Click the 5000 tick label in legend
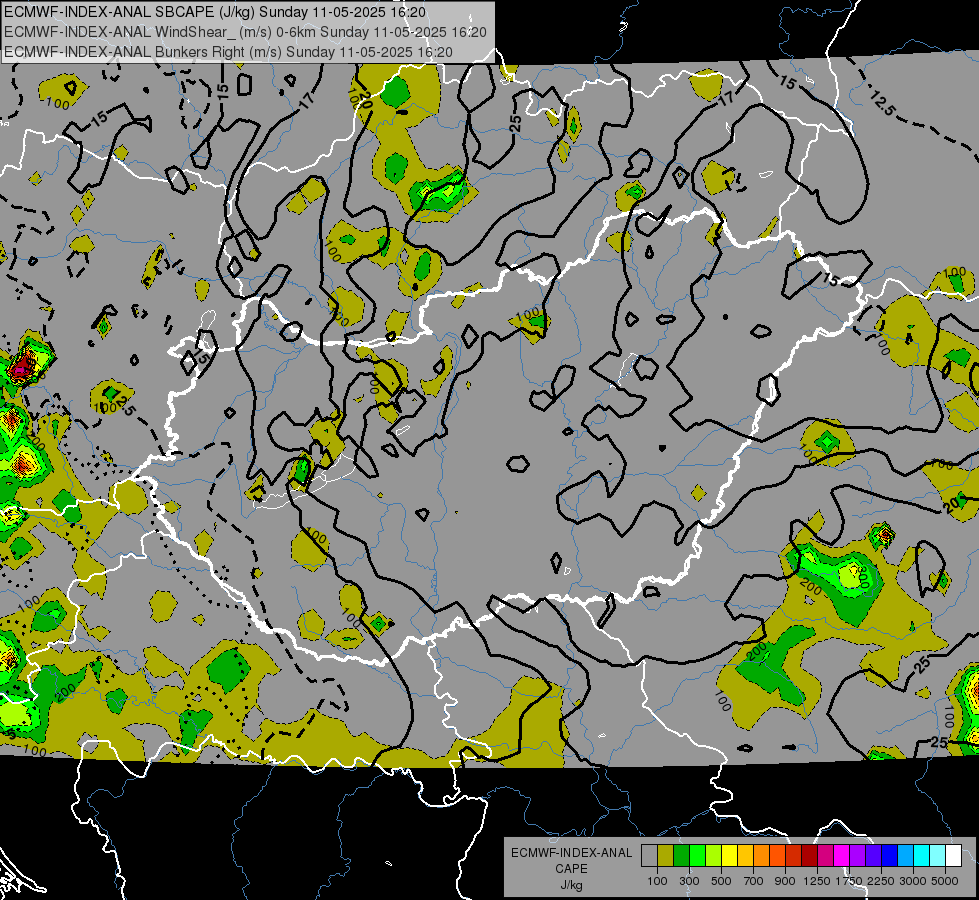The height and width of the screenshot is (900, 979). 945,881
